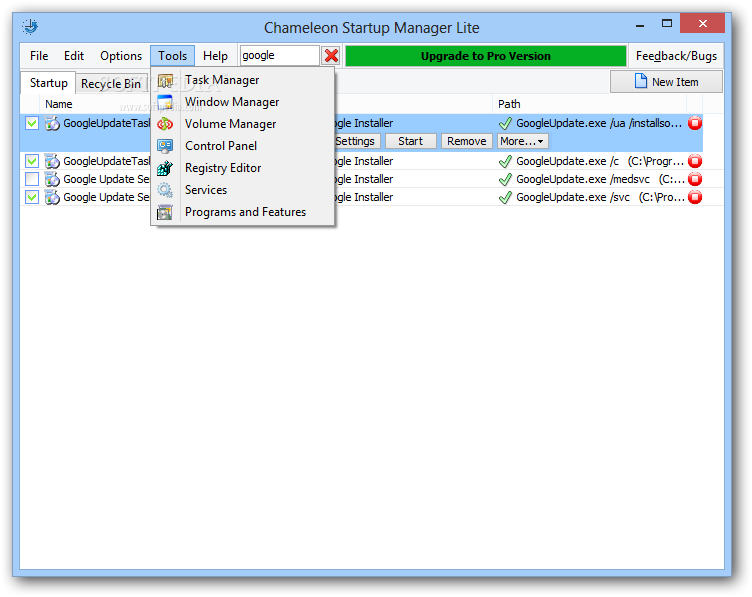Click green checkmark on /svc path
The width and height of the screenshot is (752, 597).
pyautogui.click(x=505, y=197)
